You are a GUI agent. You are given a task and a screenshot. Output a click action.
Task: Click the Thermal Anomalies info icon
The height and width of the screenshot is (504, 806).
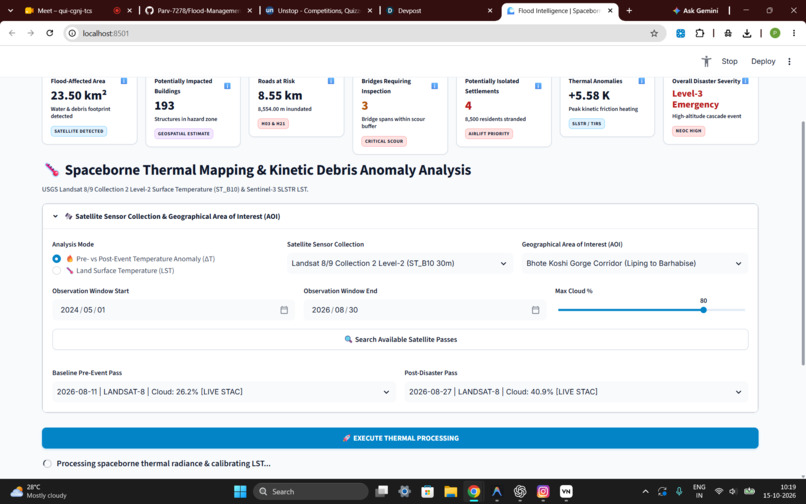642,81
